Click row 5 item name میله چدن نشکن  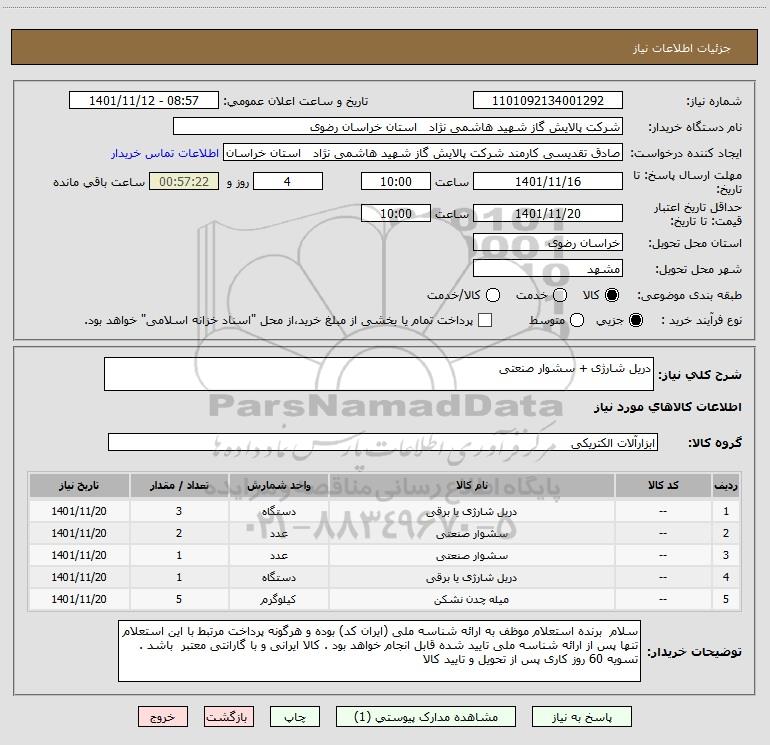471,599
